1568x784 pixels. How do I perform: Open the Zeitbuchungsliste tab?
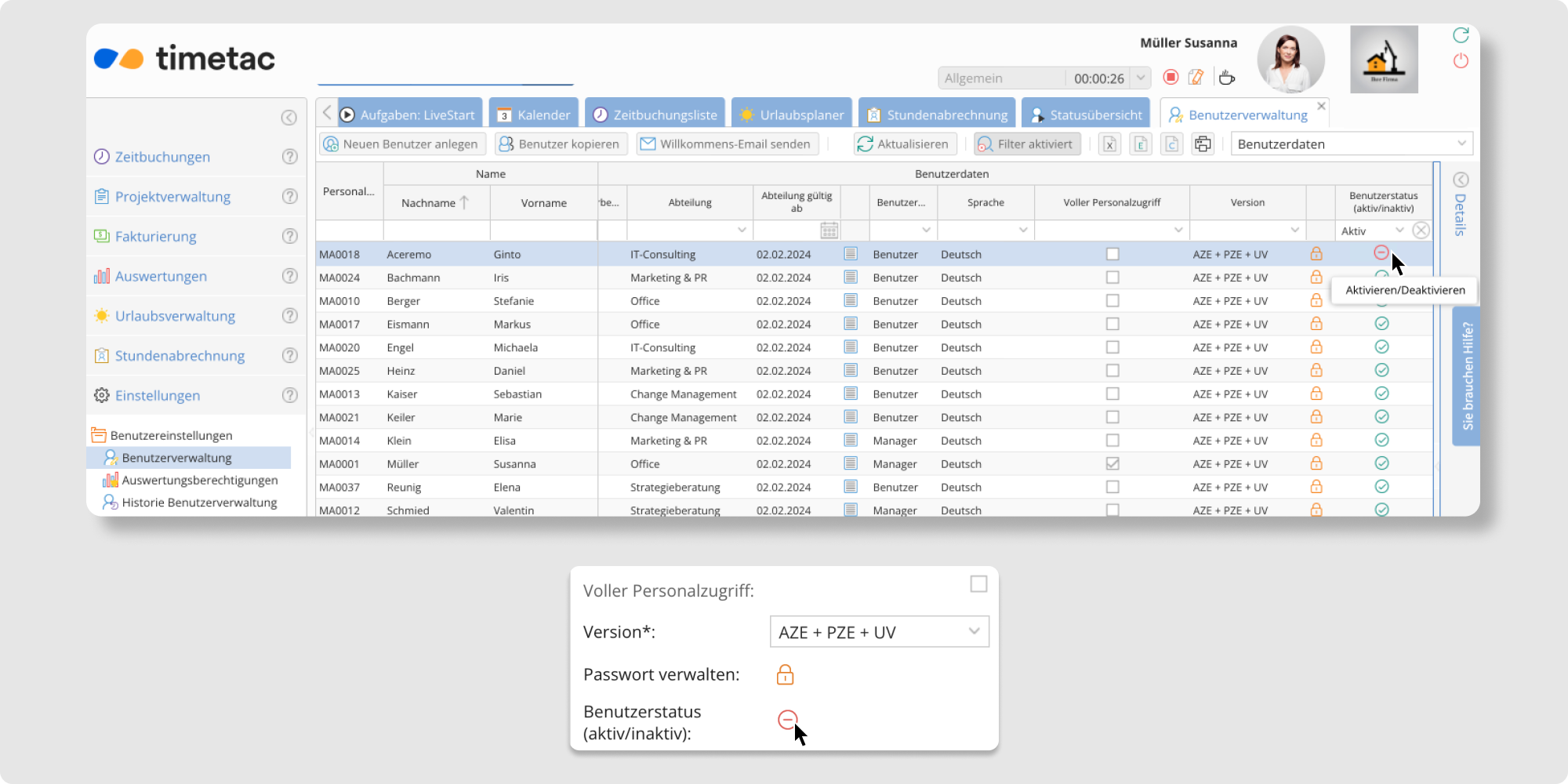pos(655,114)
